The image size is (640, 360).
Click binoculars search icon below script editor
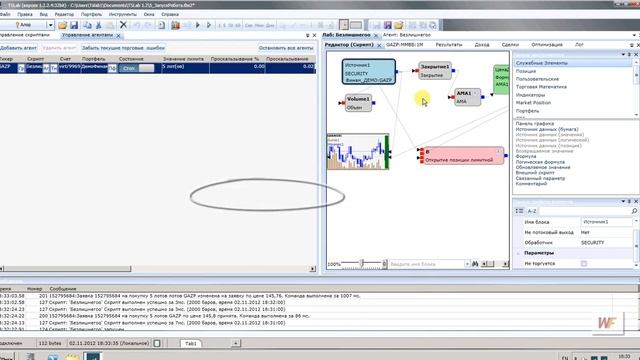(x=475, y=264)
